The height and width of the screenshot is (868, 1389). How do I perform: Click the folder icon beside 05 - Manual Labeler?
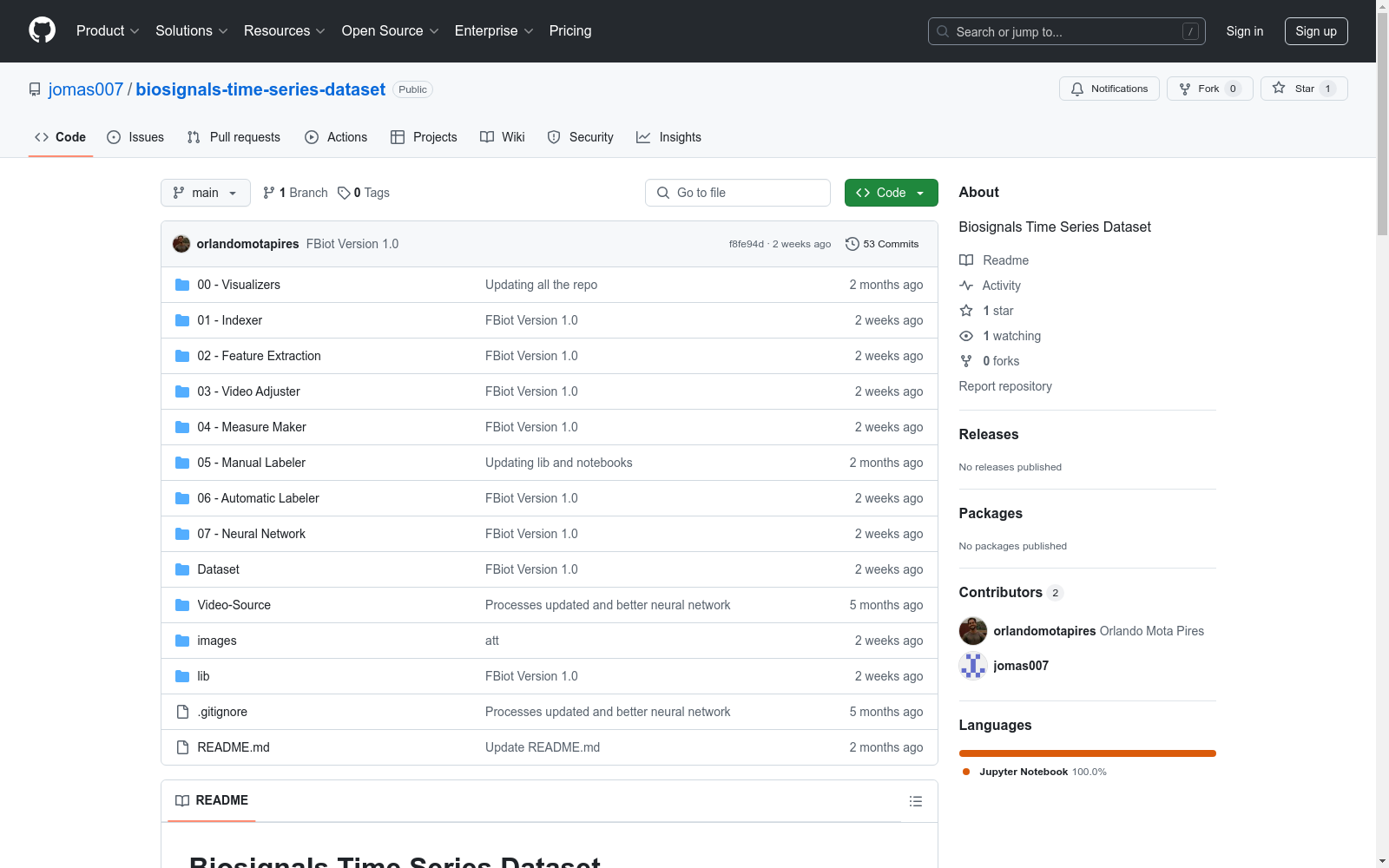[182, 463]
